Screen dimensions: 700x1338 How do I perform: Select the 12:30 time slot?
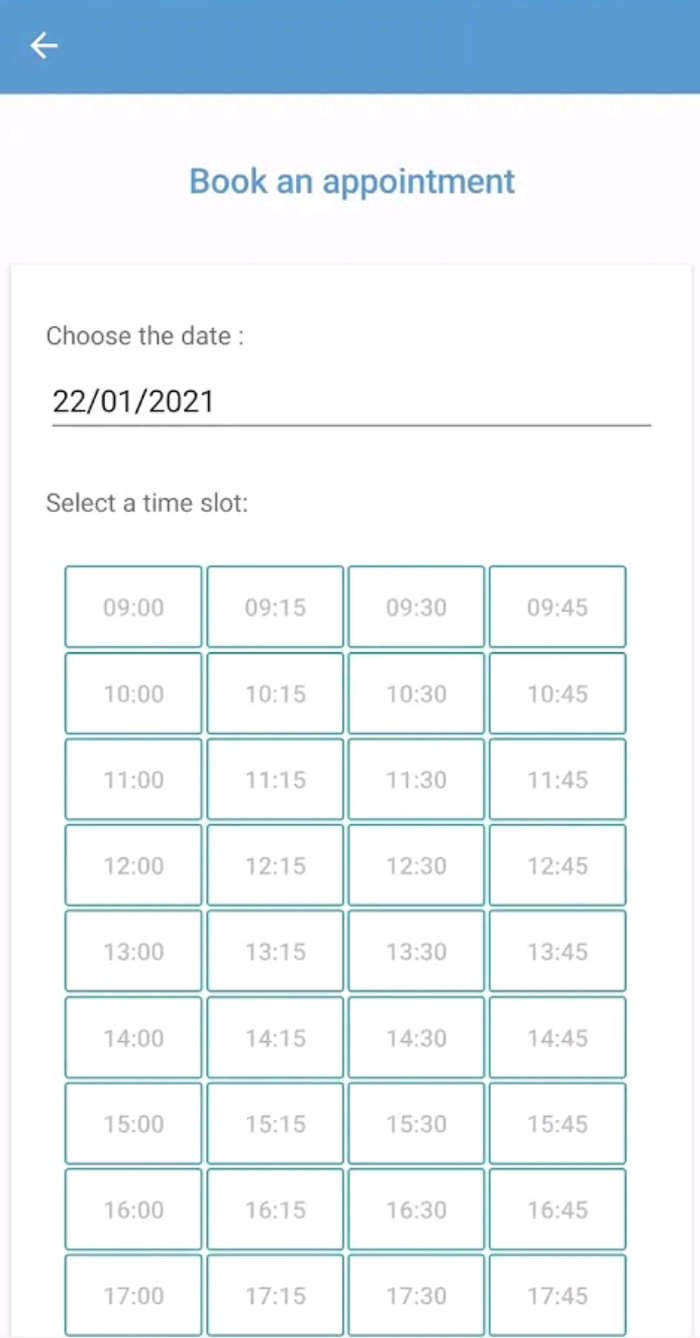(416, 865)
